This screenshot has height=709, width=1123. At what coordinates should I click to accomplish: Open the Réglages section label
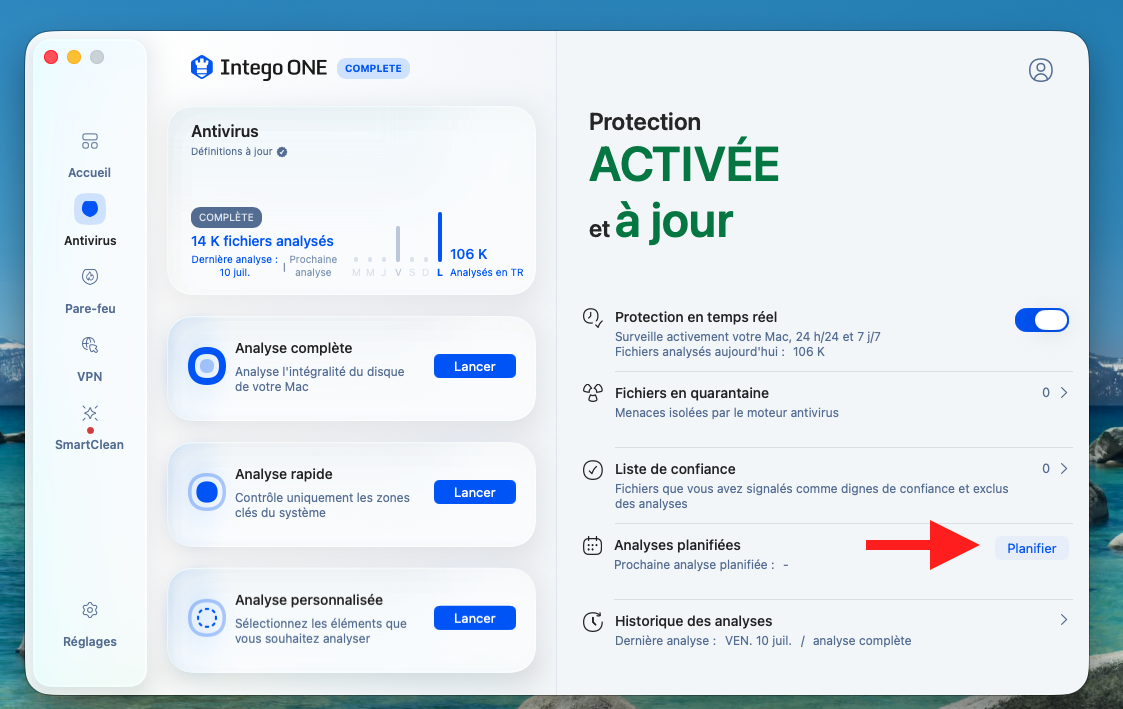[x=90, y=642]
